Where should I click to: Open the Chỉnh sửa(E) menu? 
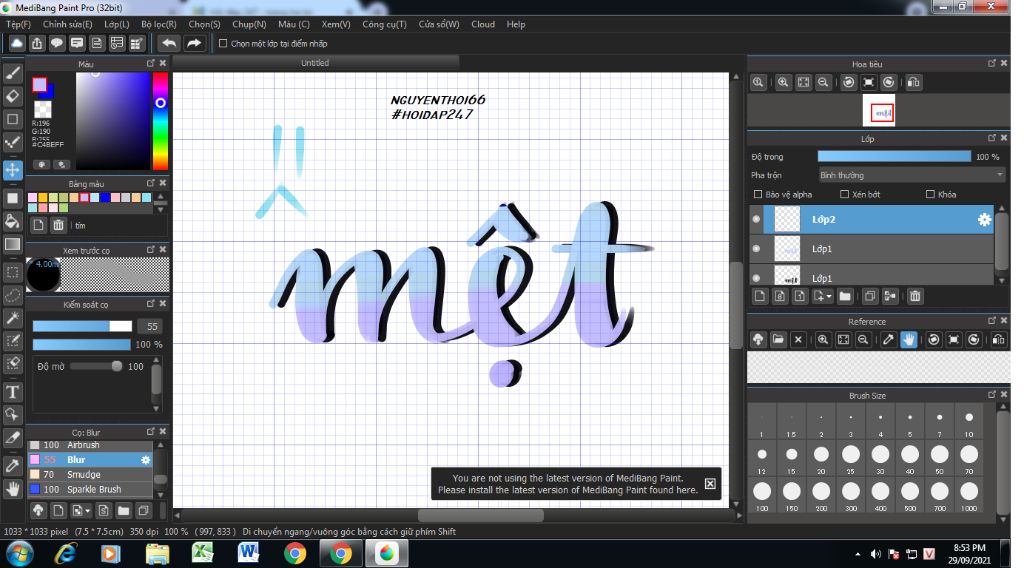[x=67, y=24]
